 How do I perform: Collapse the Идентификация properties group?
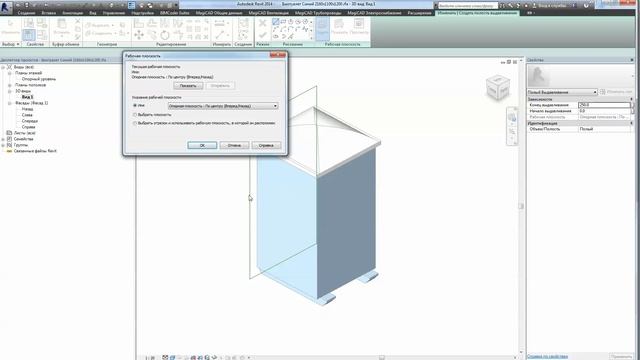[631, 123]
